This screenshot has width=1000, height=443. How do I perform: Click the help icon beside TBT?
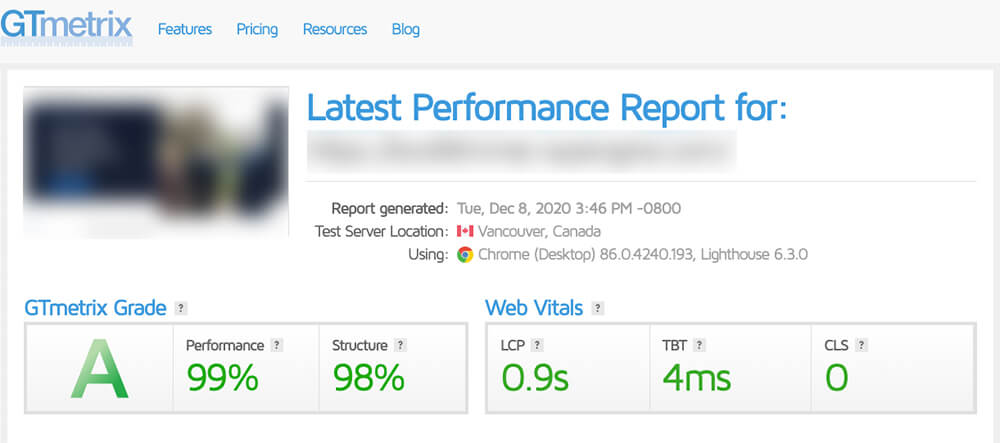pos(699,345)
